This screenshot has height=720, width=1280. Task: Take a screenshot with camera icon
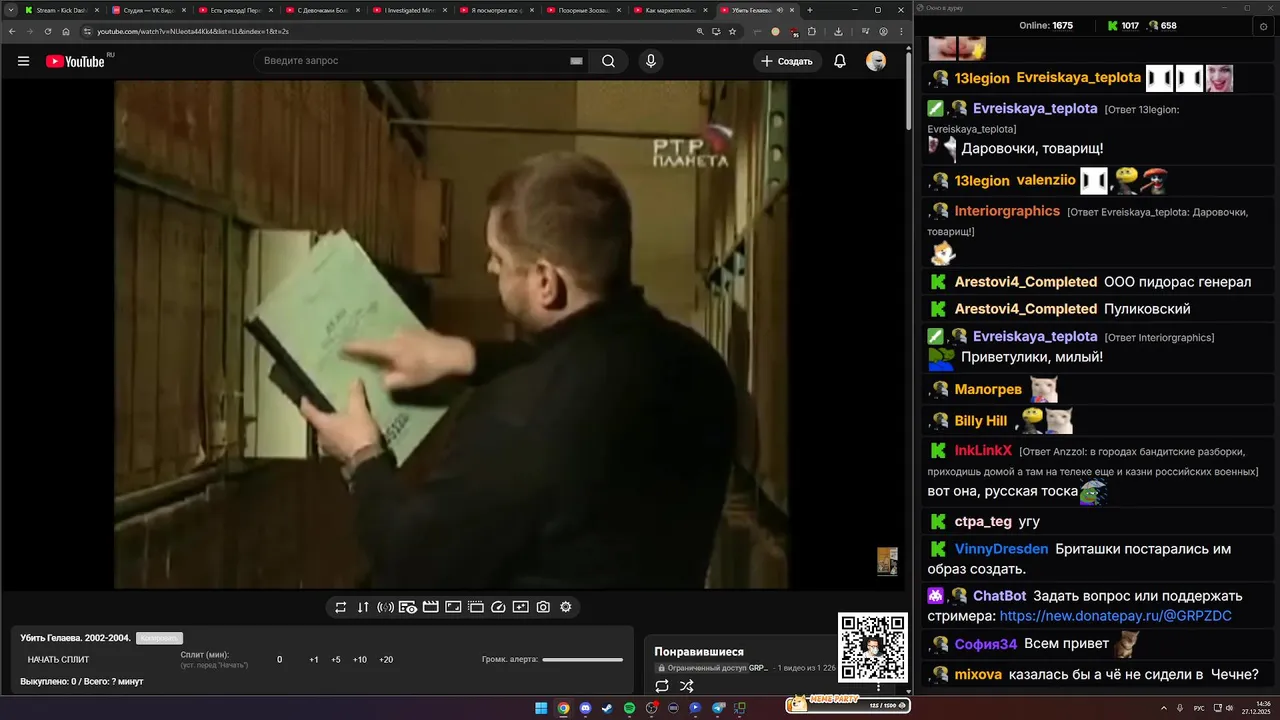(543, 607)
